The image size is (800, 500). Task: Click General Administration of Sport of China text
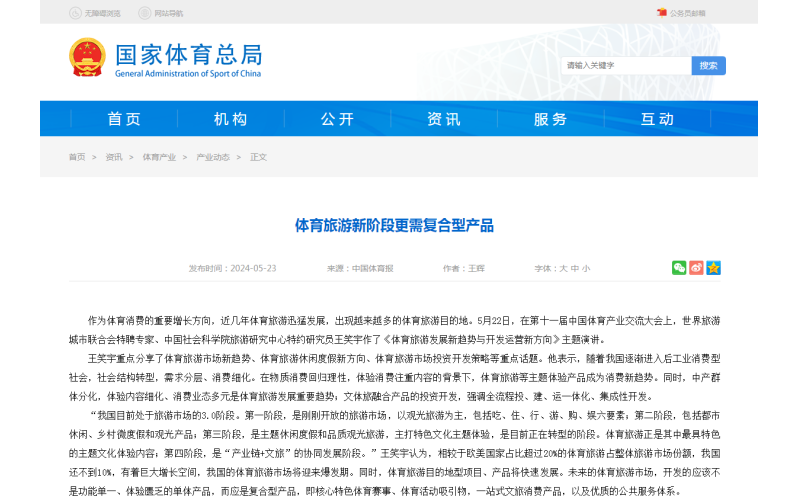coord(188,73)
